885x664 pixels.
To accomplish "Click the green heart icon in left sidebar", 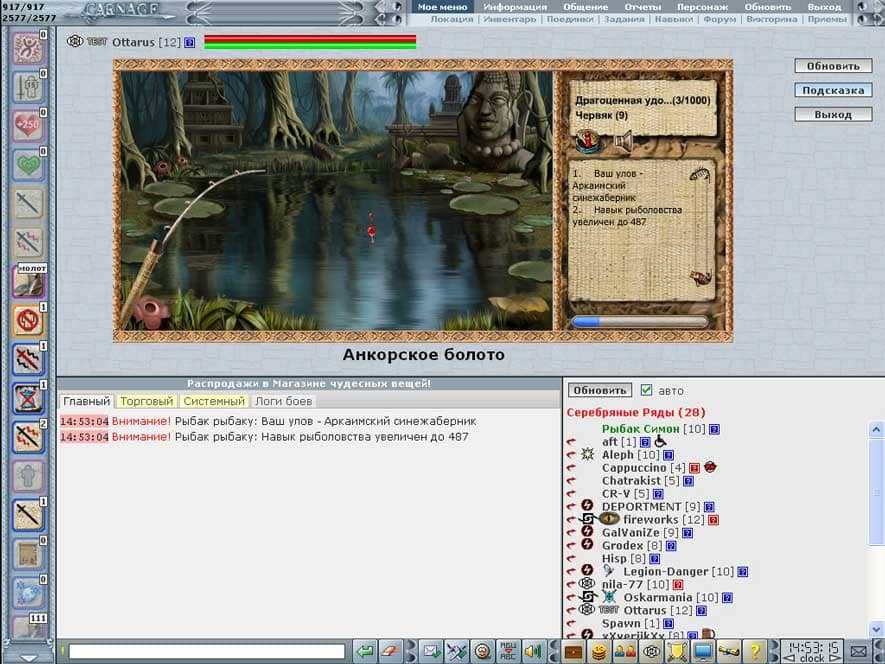I will pos(27,164).
